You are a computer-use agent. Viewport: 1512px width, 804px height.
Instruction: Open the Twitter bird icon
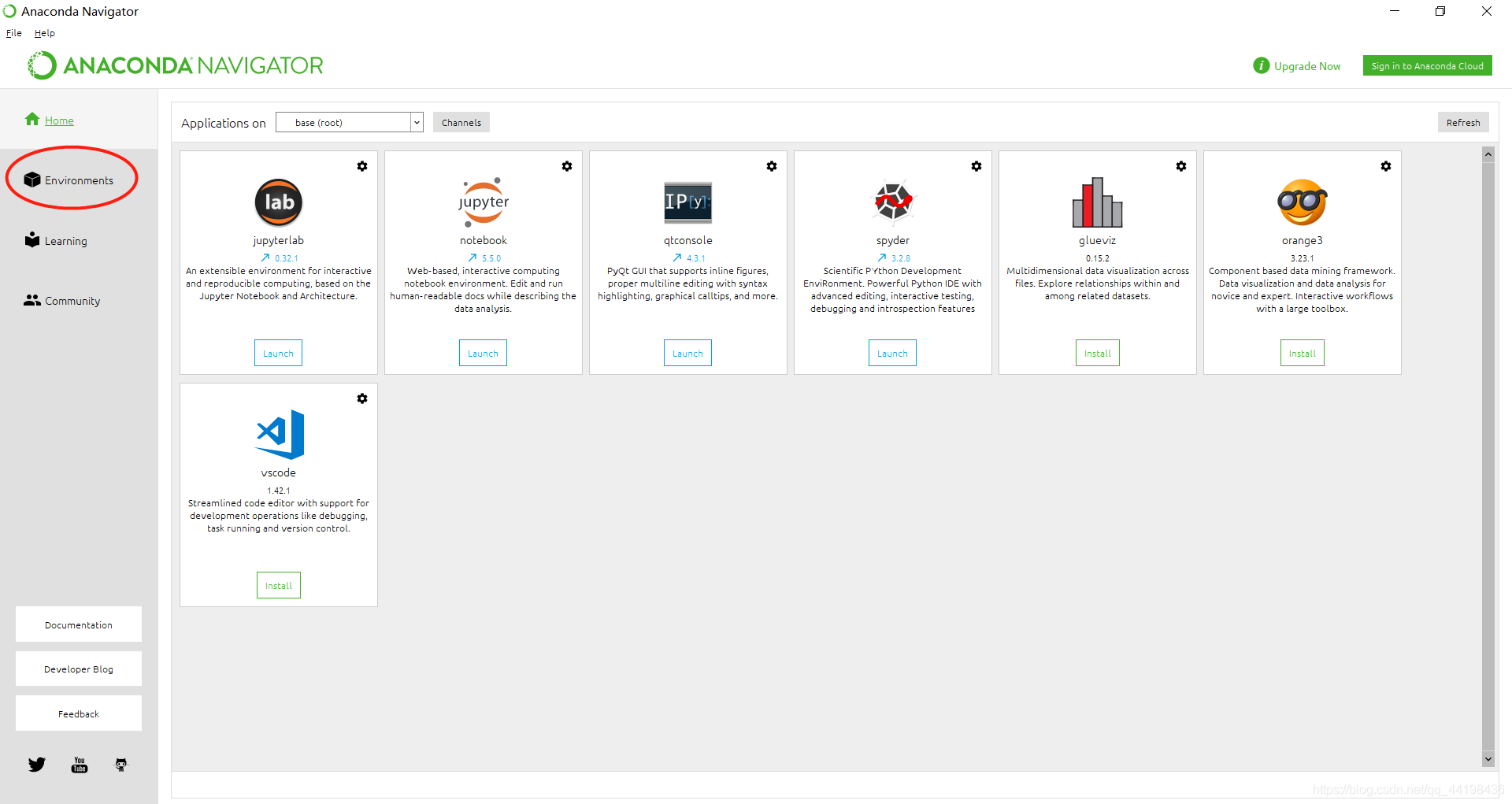pyautogui.click(x=37, y=765)
